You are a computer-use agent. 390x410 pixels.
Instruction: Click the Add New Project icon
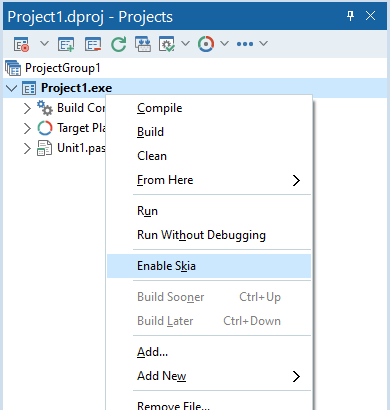pos(66,44)
